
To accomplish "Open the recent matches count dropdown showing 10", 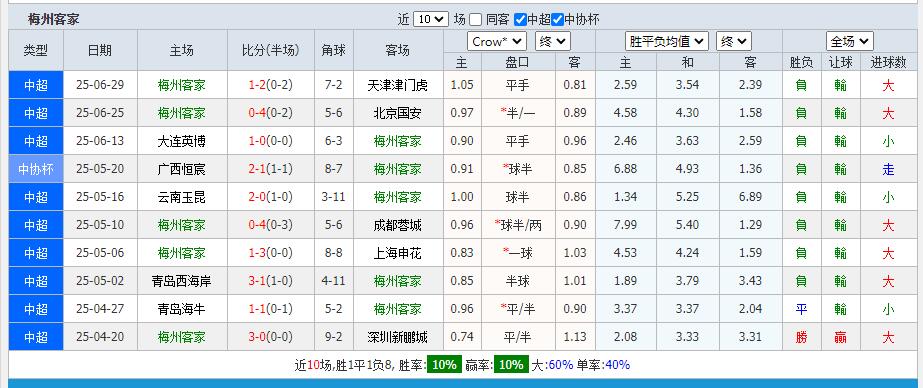I will pos(431,19).
